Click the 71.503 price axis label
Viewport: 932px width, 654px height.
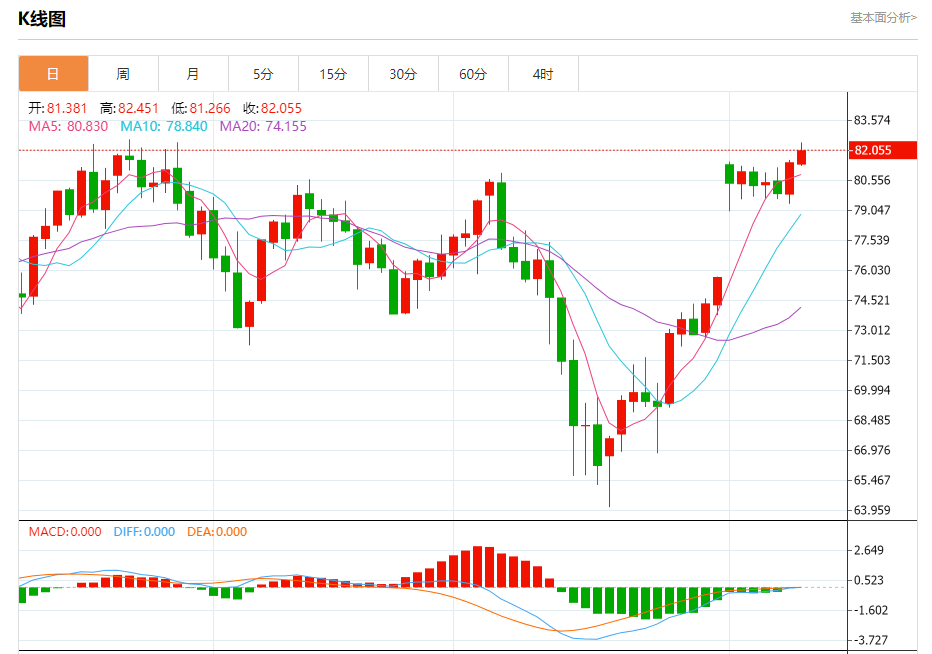[872, 360]
